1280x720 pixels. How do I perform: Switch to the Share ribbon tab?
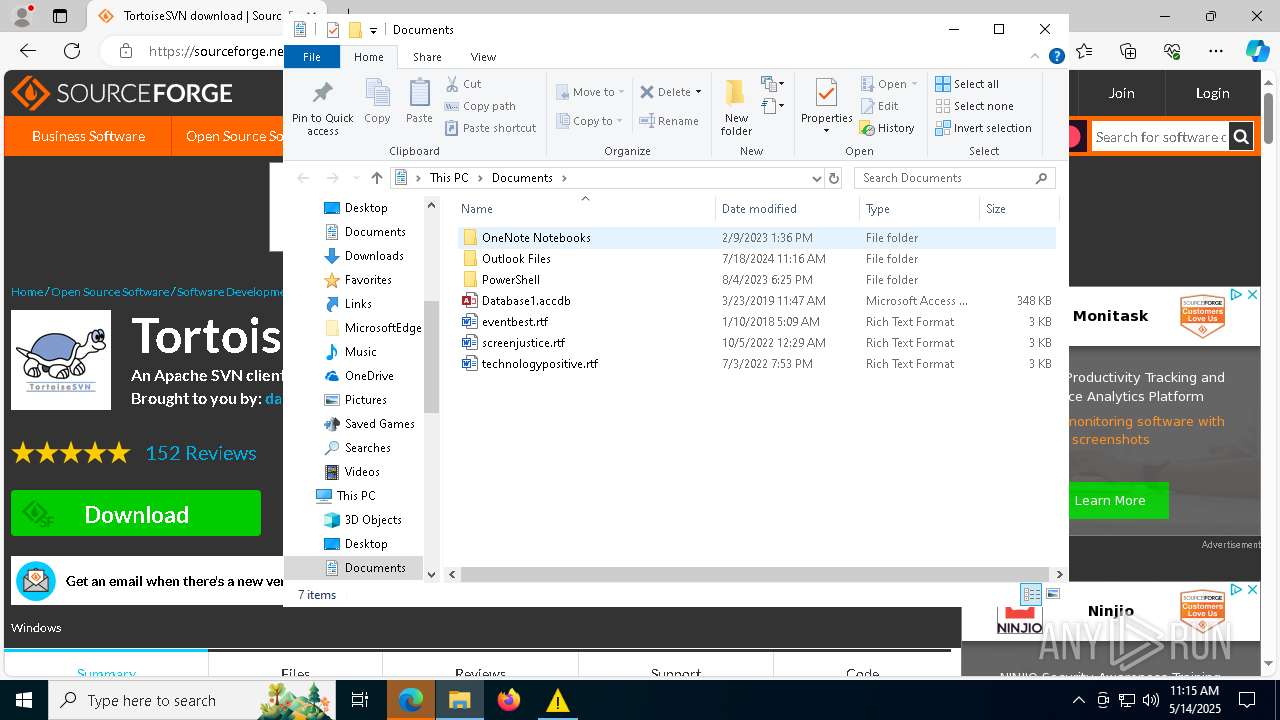click(427, 57)
